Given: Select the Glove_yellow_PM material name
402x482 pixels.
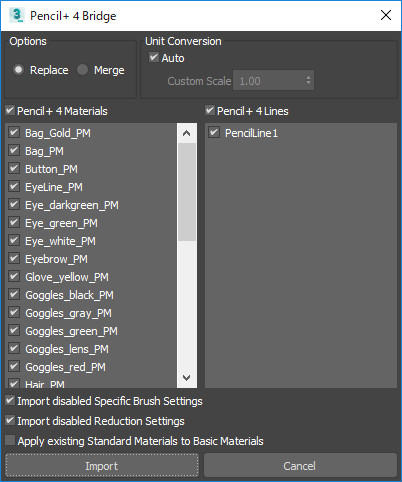Looking at the screenshot, I should (x=67, y=277).
